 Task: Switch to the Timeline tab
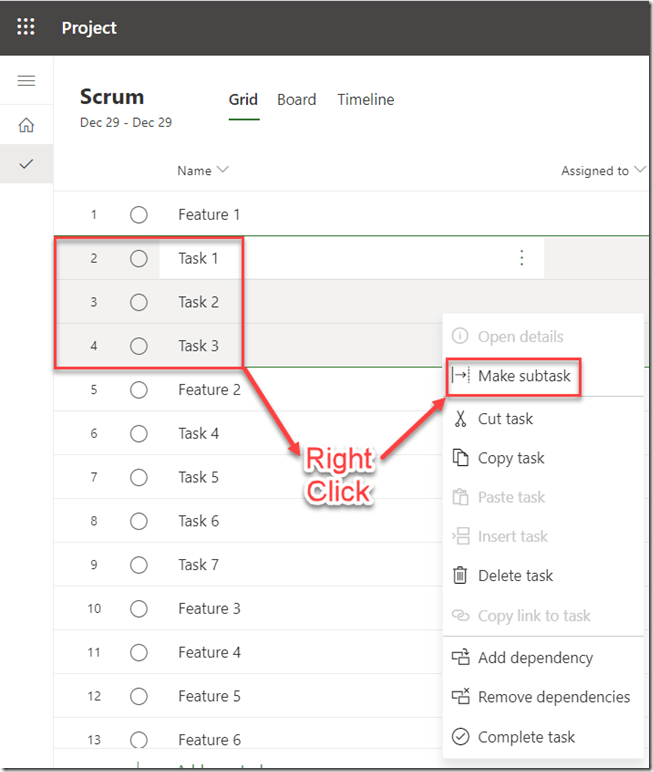coord(365,100)
